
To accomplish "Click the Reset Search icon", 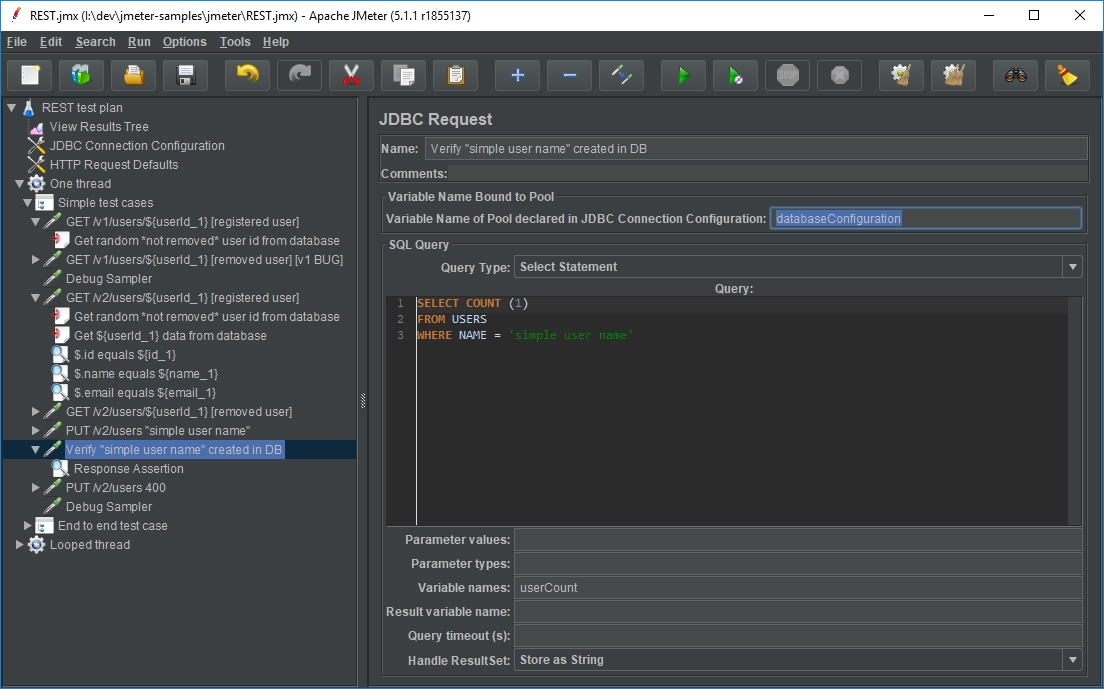I will [x=1067, y=75].
